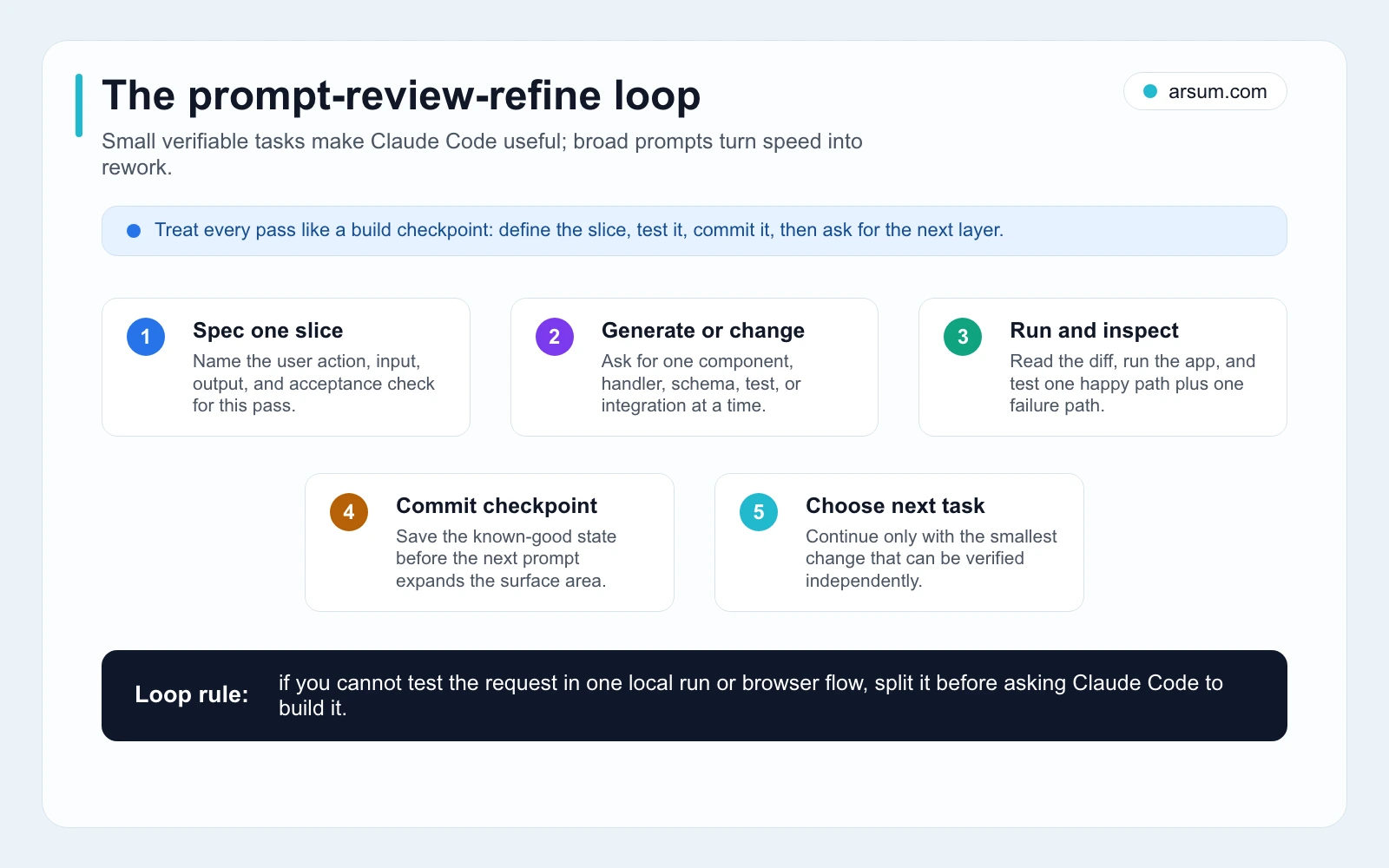Click the orange number 4 circle

tap(349, 512)
